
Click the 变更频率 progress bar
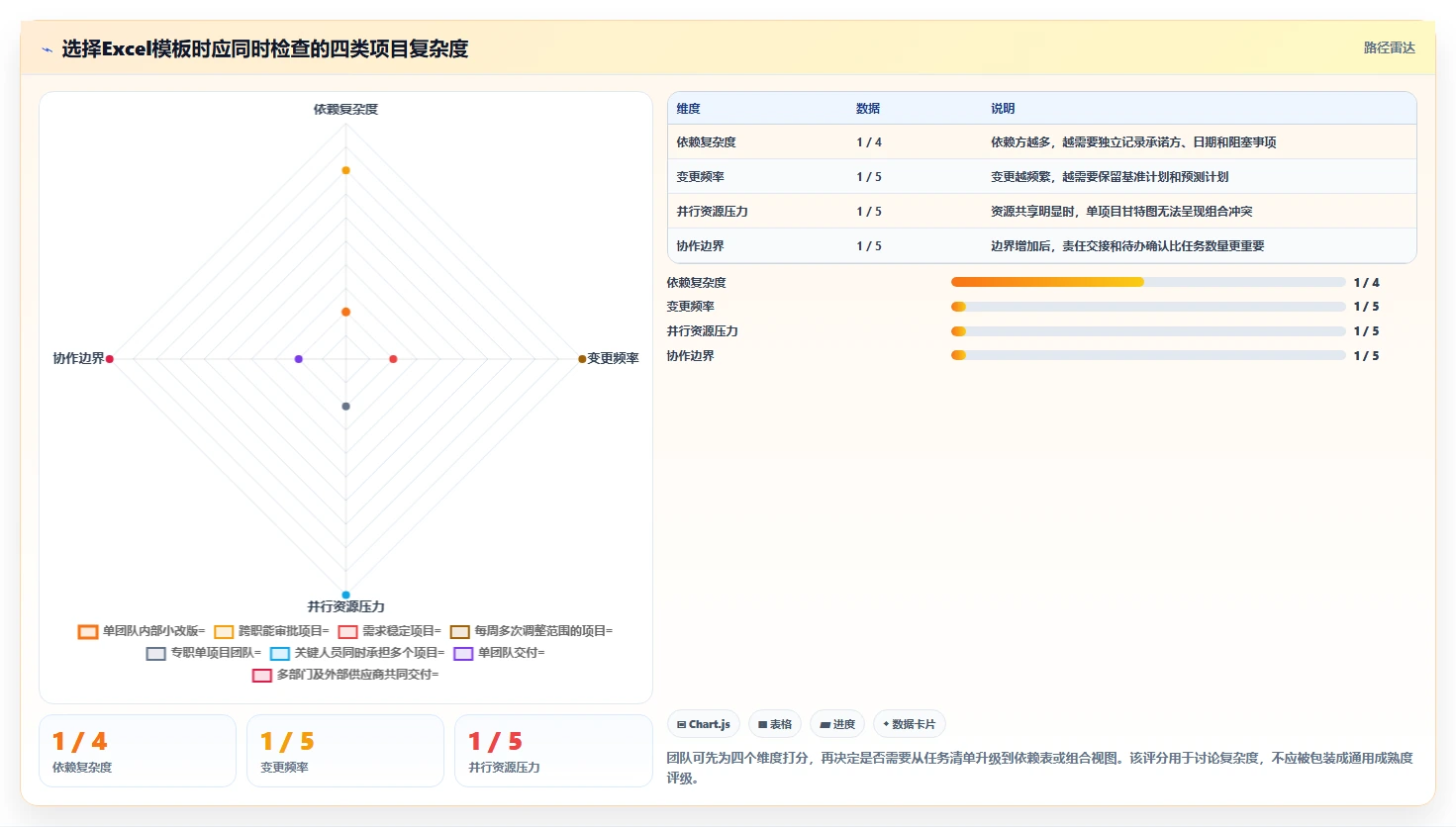pos(1148,307)
